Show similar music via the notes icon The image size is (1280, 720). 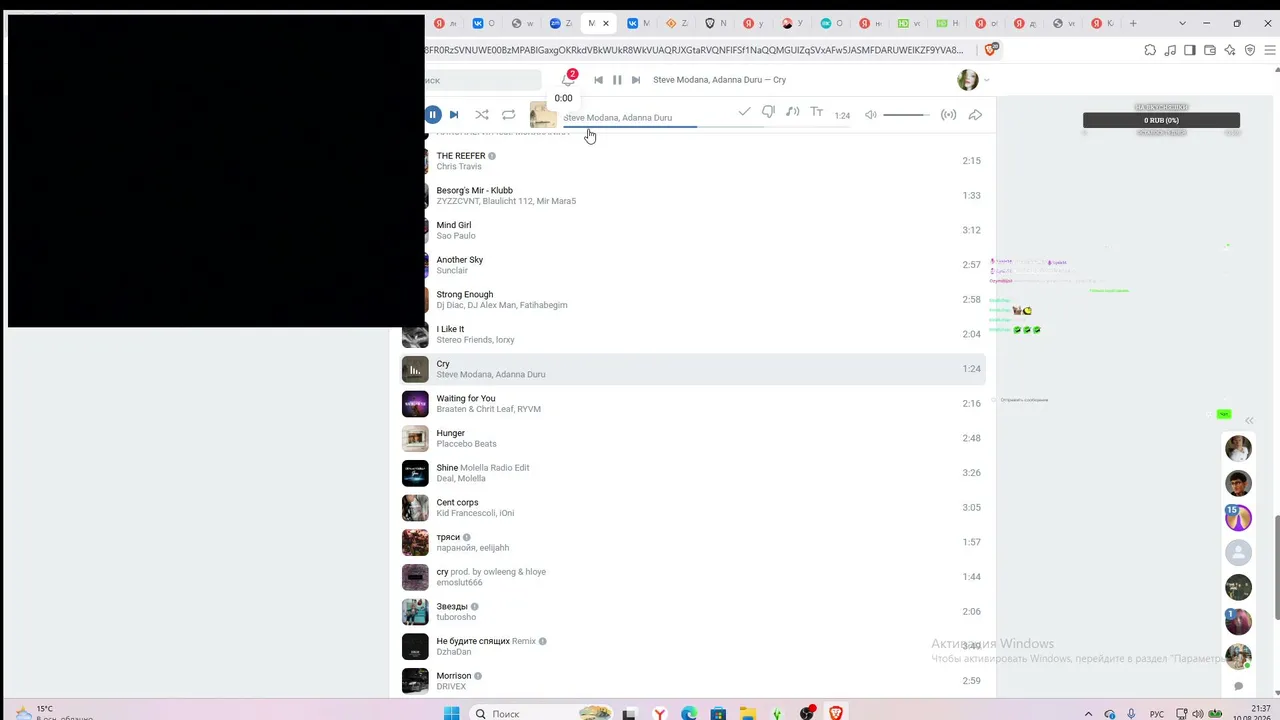pyautogui.click(x=792, y=112)
